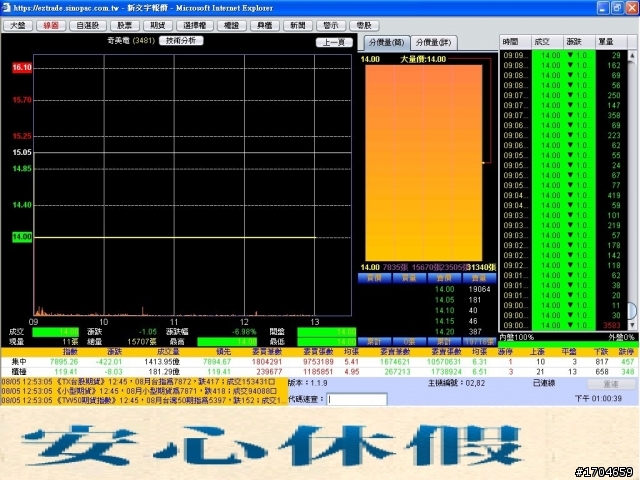Go back with the 上一頁 button

pos(334,42)
